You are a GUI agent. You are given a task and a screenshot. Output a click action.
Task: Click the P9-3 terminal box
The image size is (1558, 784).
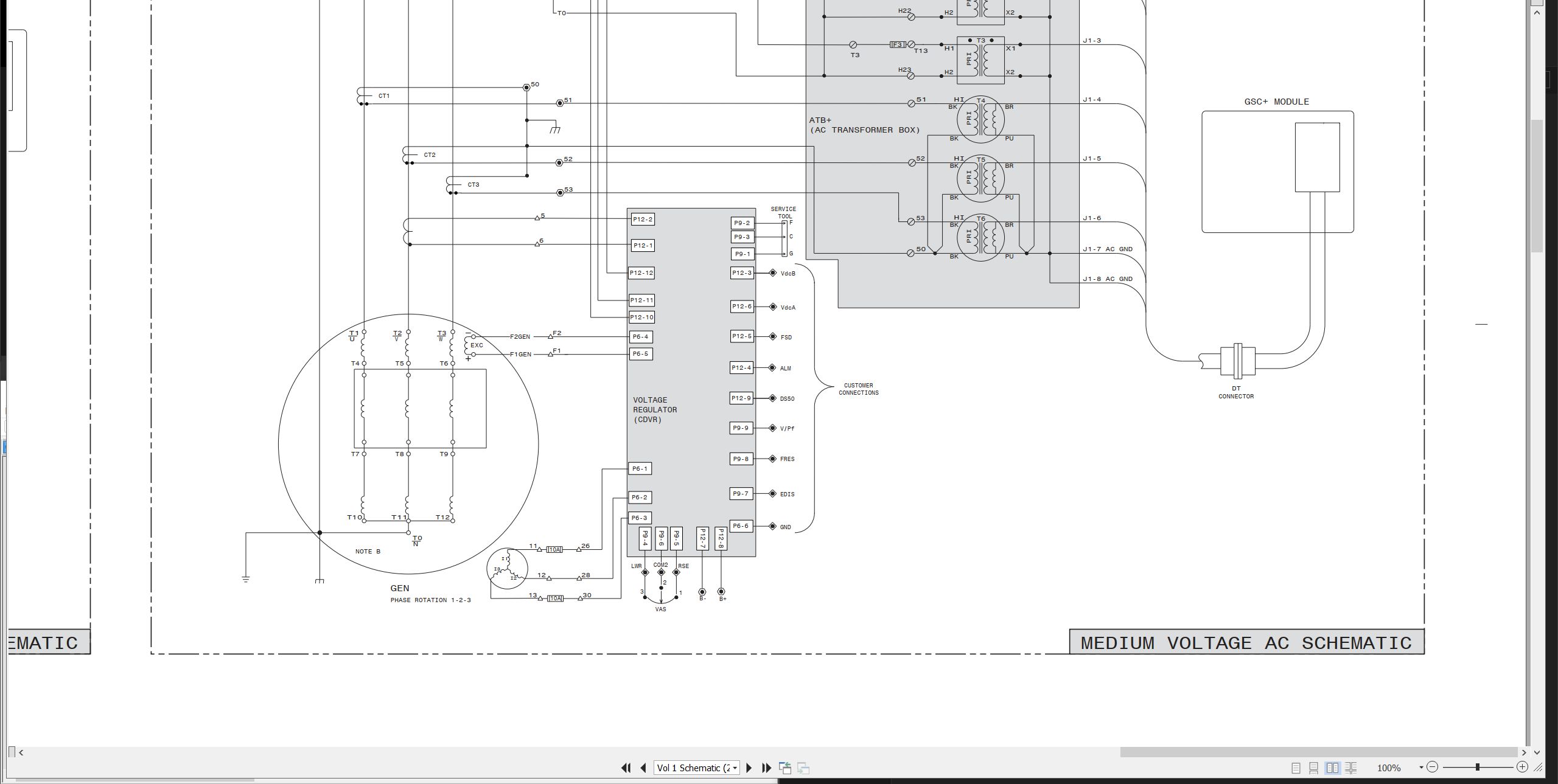click(x=742, y=237)
